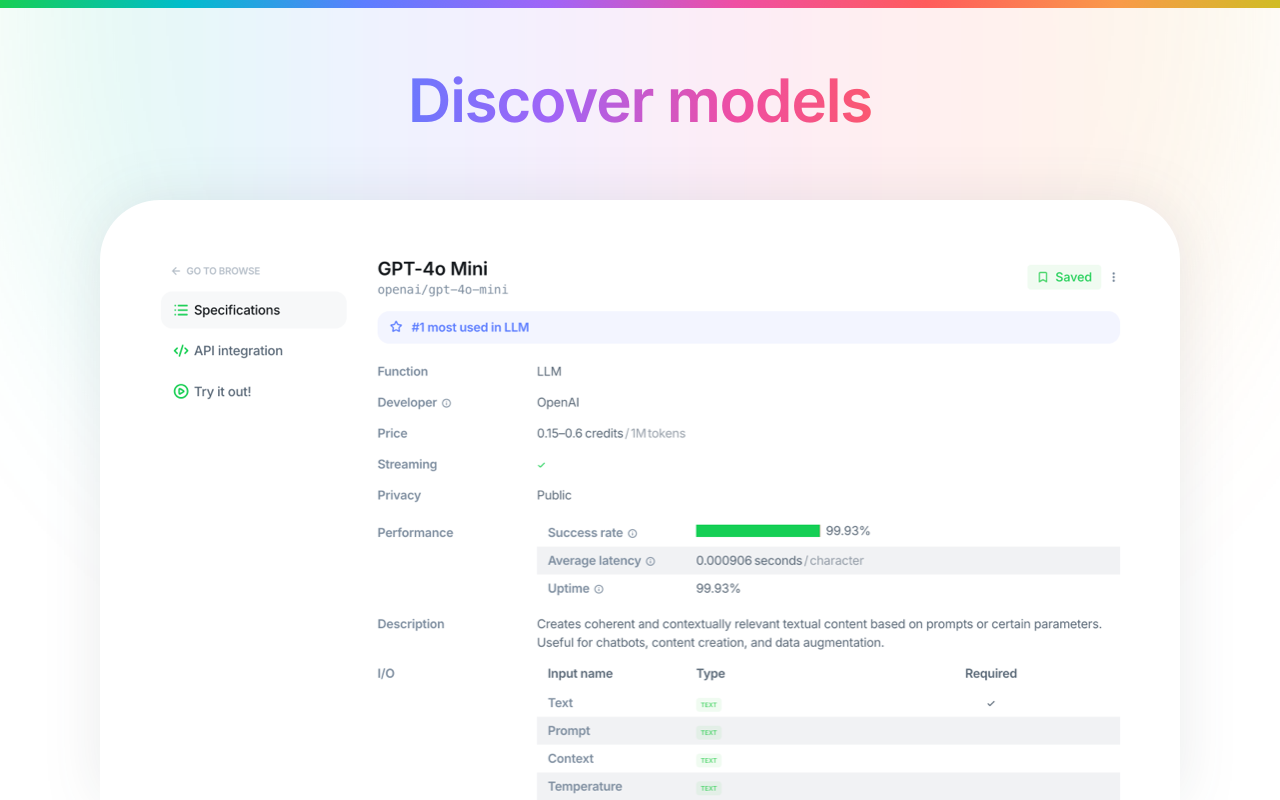Click the Text input name row
Viewport: 1280px width, 800px height.
pos(828,703)
